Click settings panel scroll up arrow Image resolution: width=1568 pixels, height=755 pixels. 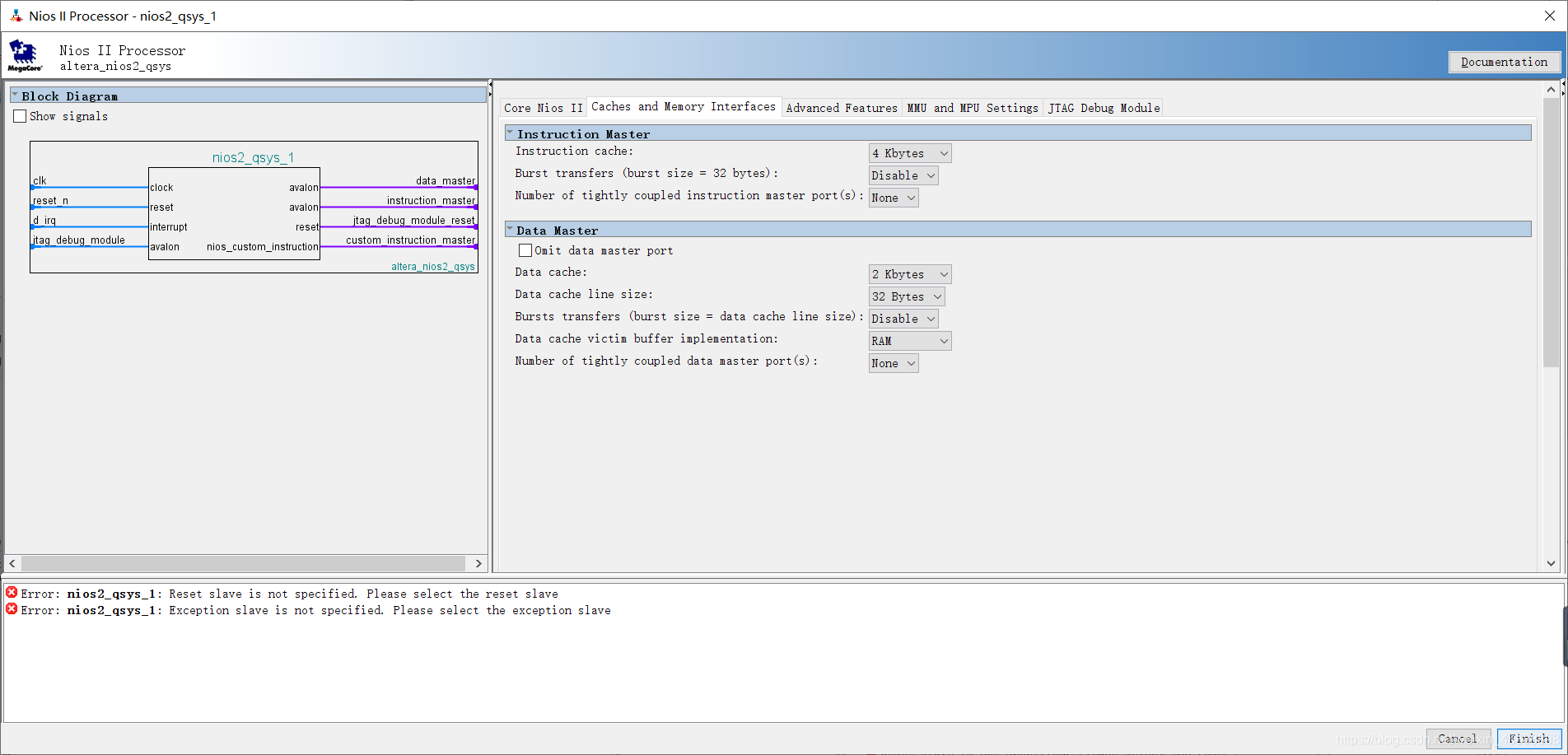pyautogui.click(x=1551, y=89)
